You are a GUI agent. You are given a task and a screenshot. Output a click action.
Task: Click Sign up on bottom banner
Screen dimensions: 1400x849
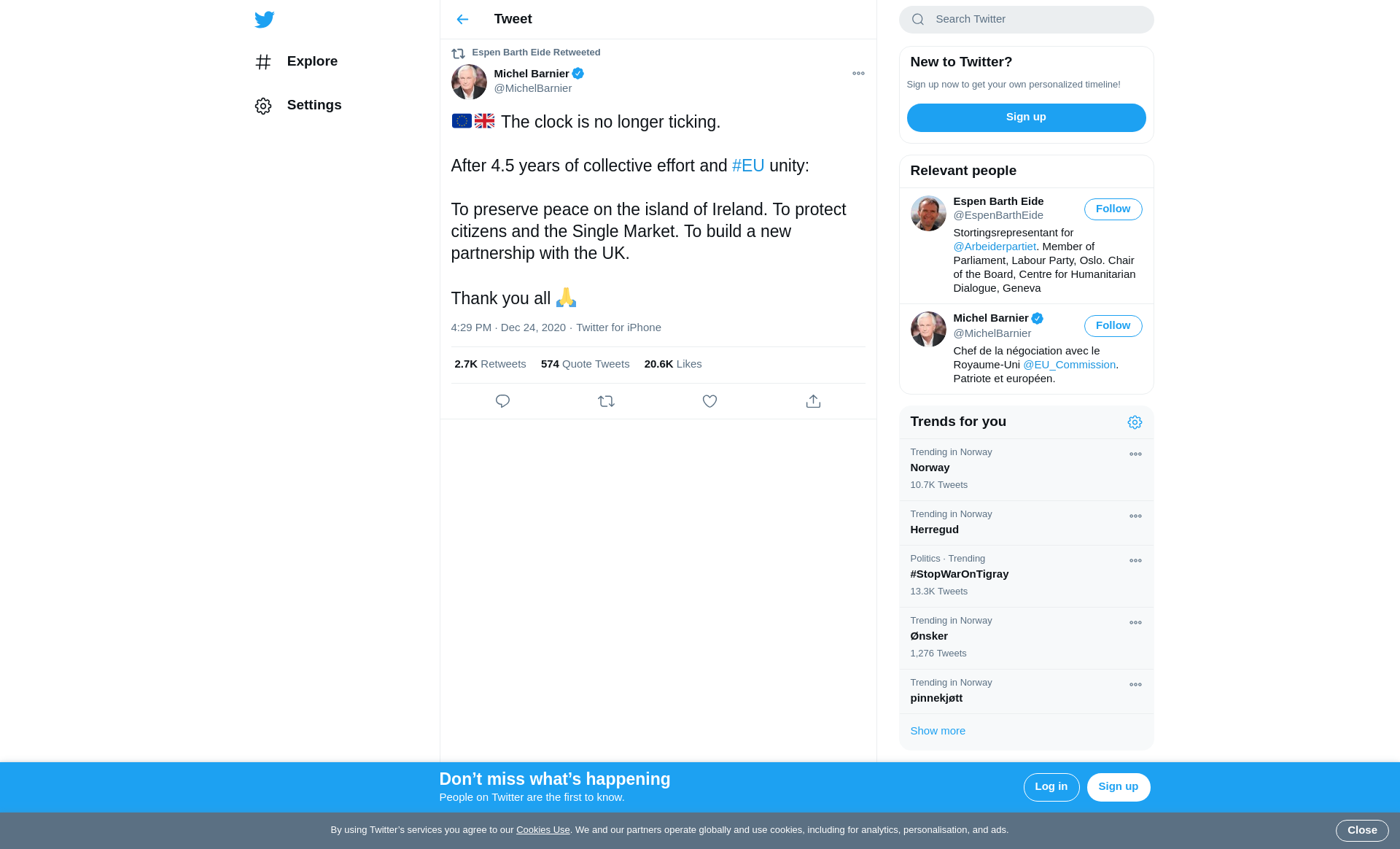(x=1118, y=787)
